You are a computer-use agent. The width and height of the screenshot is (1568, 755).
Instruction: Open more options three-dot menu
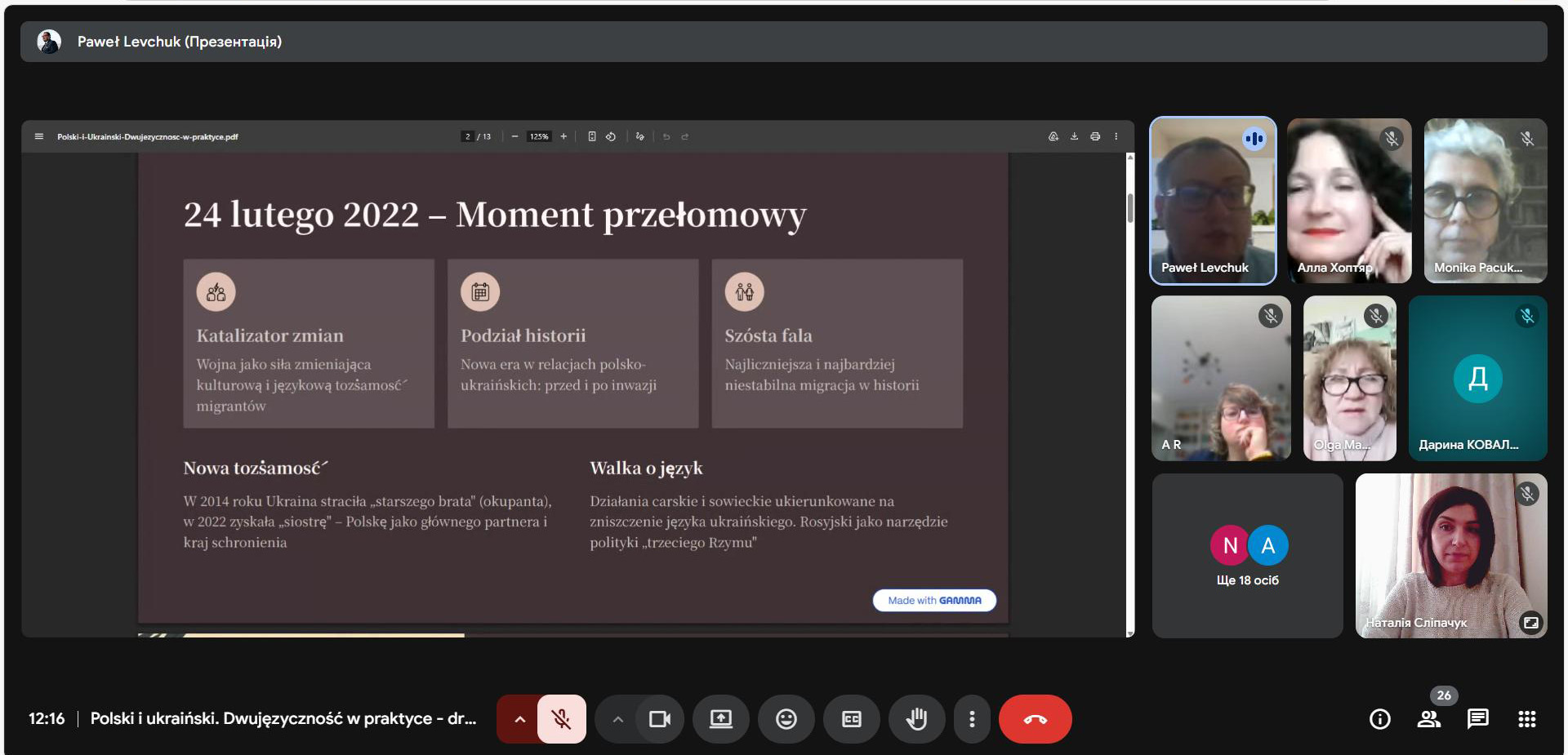click(x=971, y=719)
